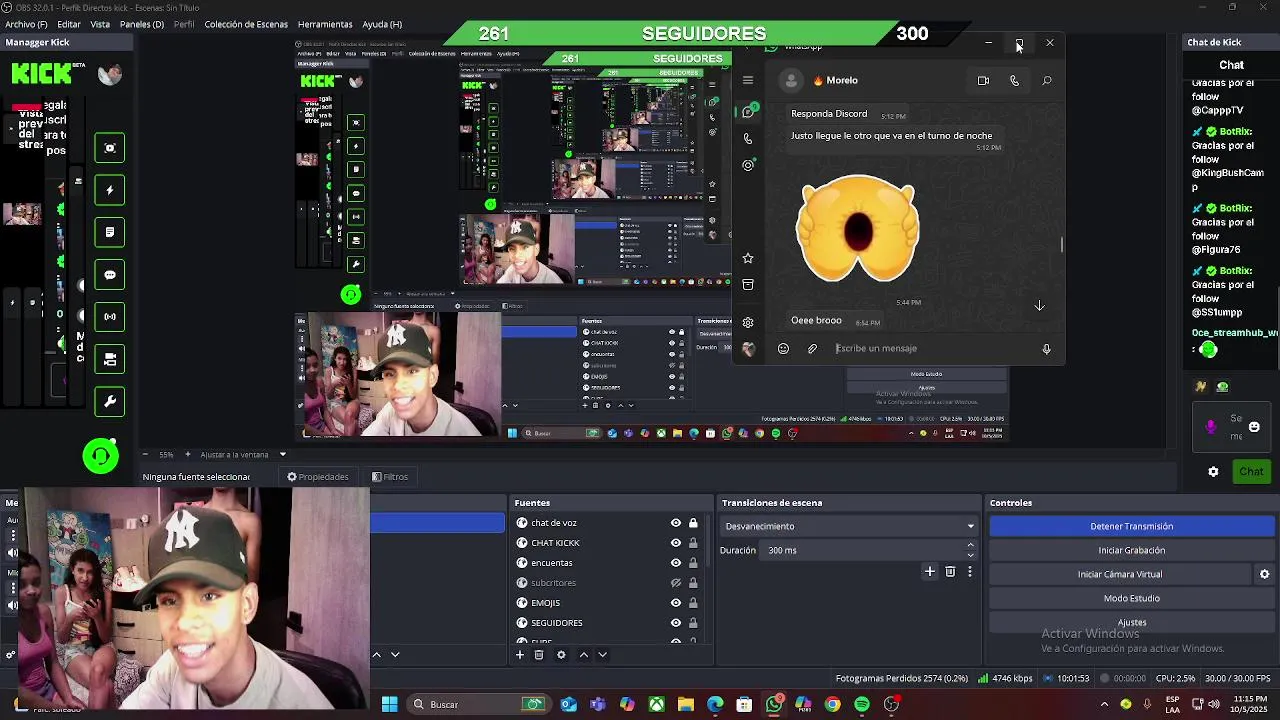
Task: Switch to Modo Estudio
Action: point(1132,598)
